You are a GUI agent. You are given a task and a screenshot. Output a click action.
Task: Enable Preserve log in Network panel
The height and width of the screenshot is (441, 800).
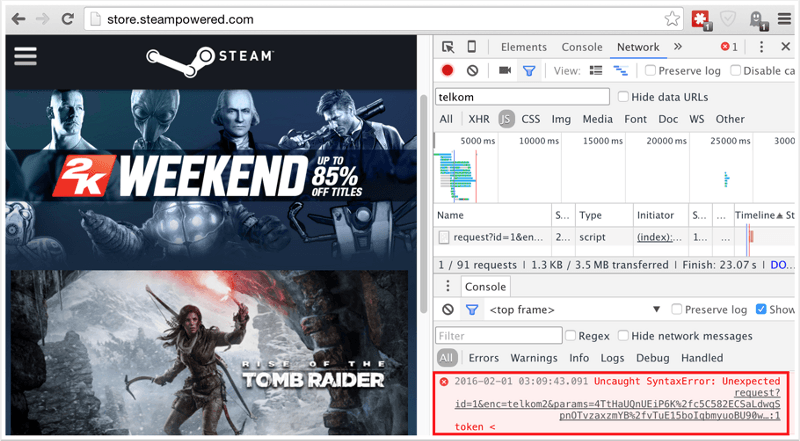[x=650, y=70]
